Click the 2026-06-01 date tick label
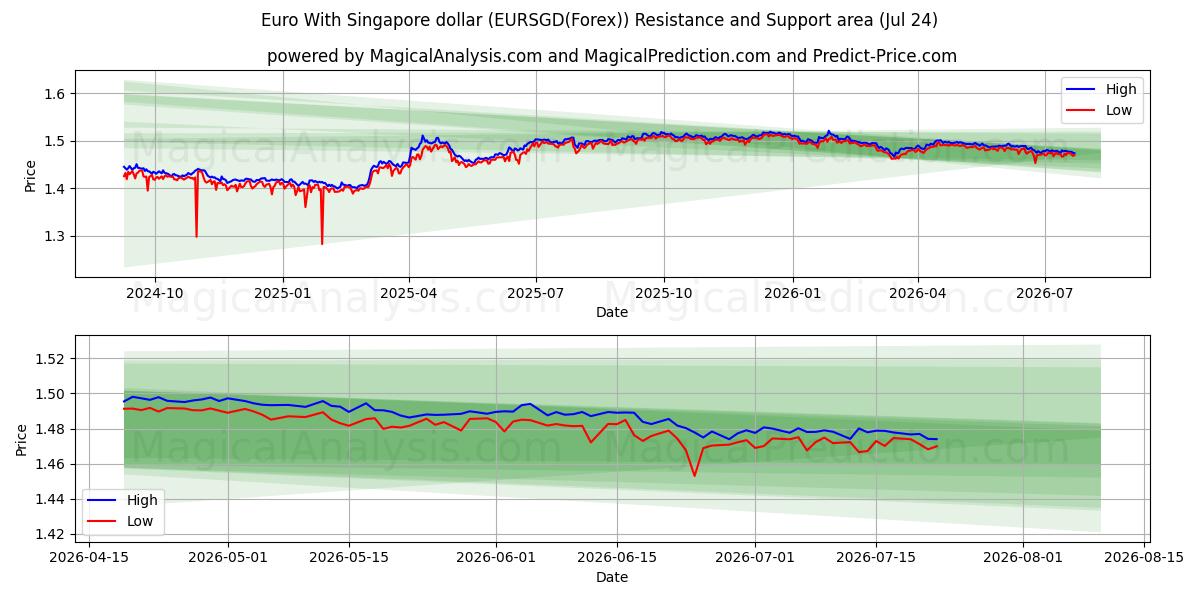The width and height of the screenshot is (1200, 600). 497,558
